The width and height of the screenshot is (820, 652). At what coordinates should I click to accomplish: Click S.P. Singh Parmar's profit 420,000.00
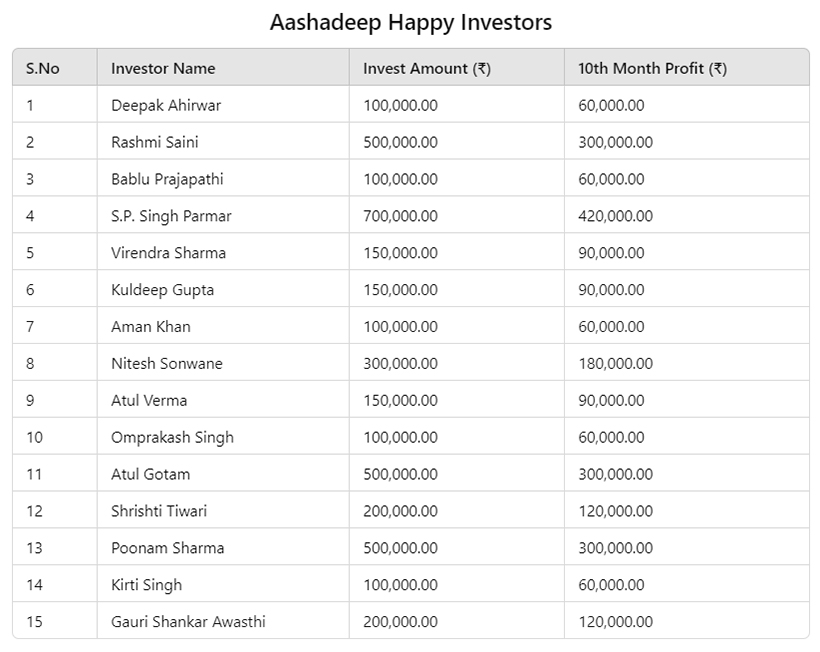(x=615, y=216)
